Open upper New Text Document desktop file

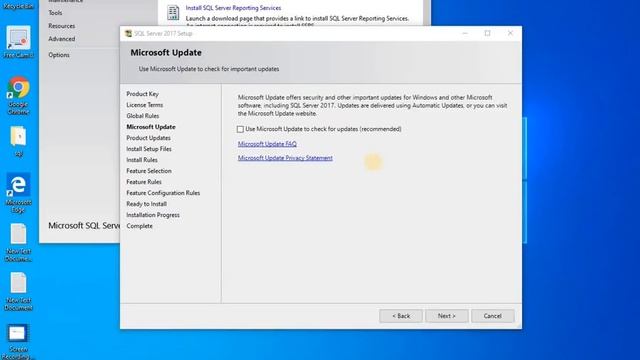[18, 242]
